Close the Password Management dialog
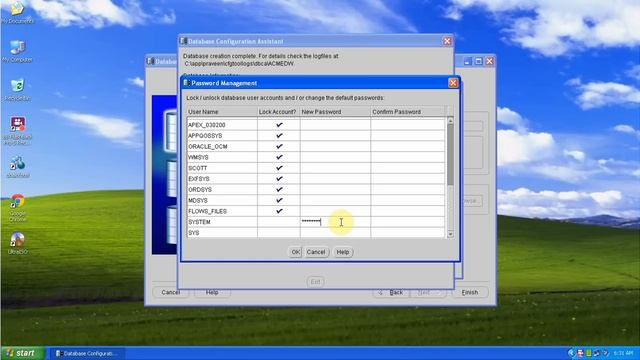Viewport: 640px width, 360px height. tap(453, 83)
